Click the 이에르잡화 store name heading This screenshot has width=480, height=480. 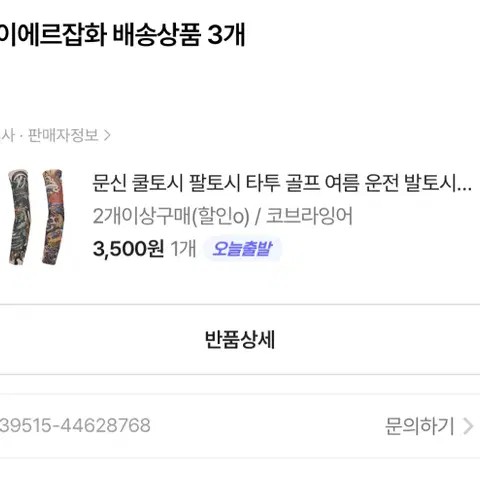pos(53,34)
